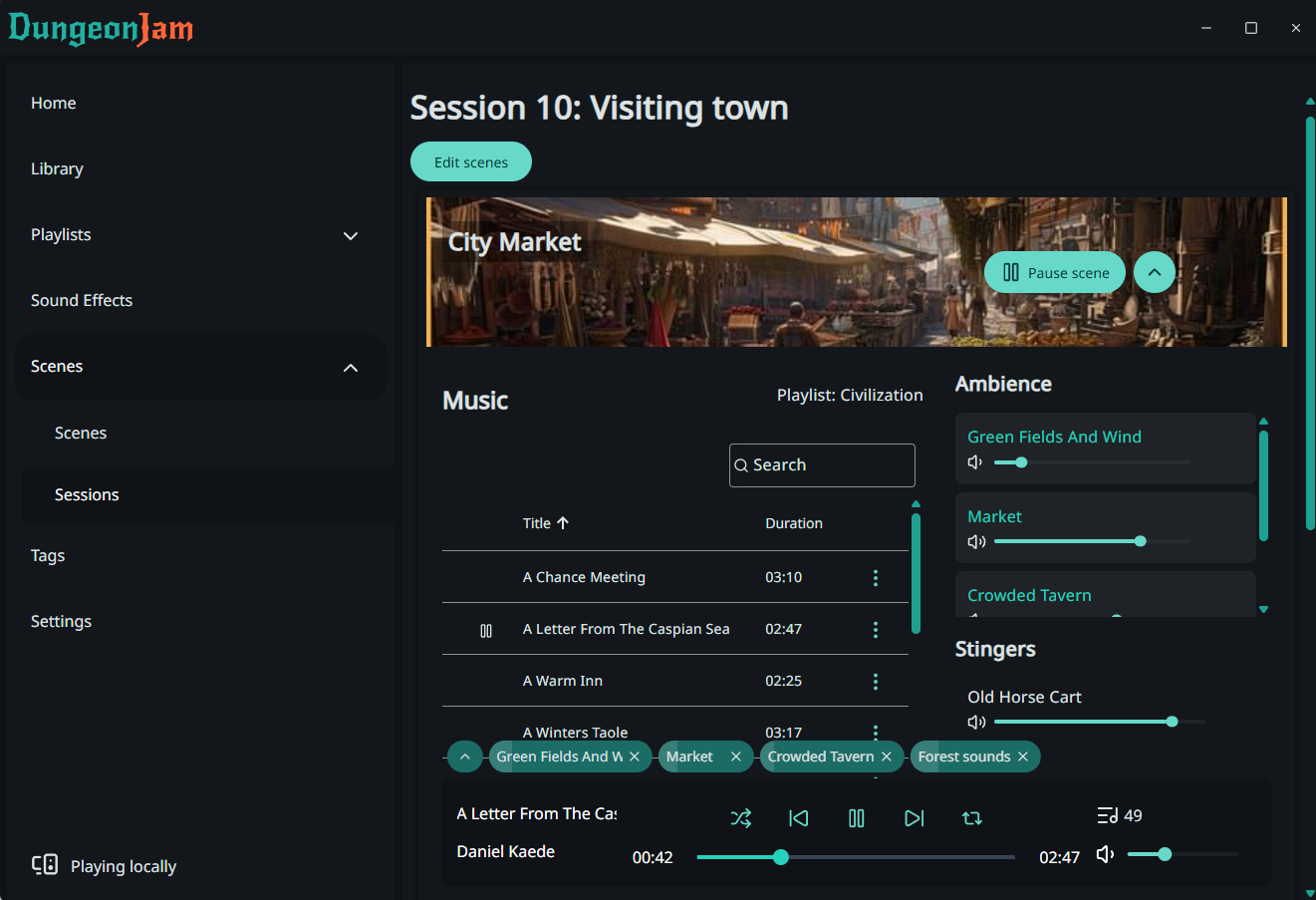Sort tracks by Title column
The height and width of the screenshot is (900, 1316).
[x=546, y=523]
